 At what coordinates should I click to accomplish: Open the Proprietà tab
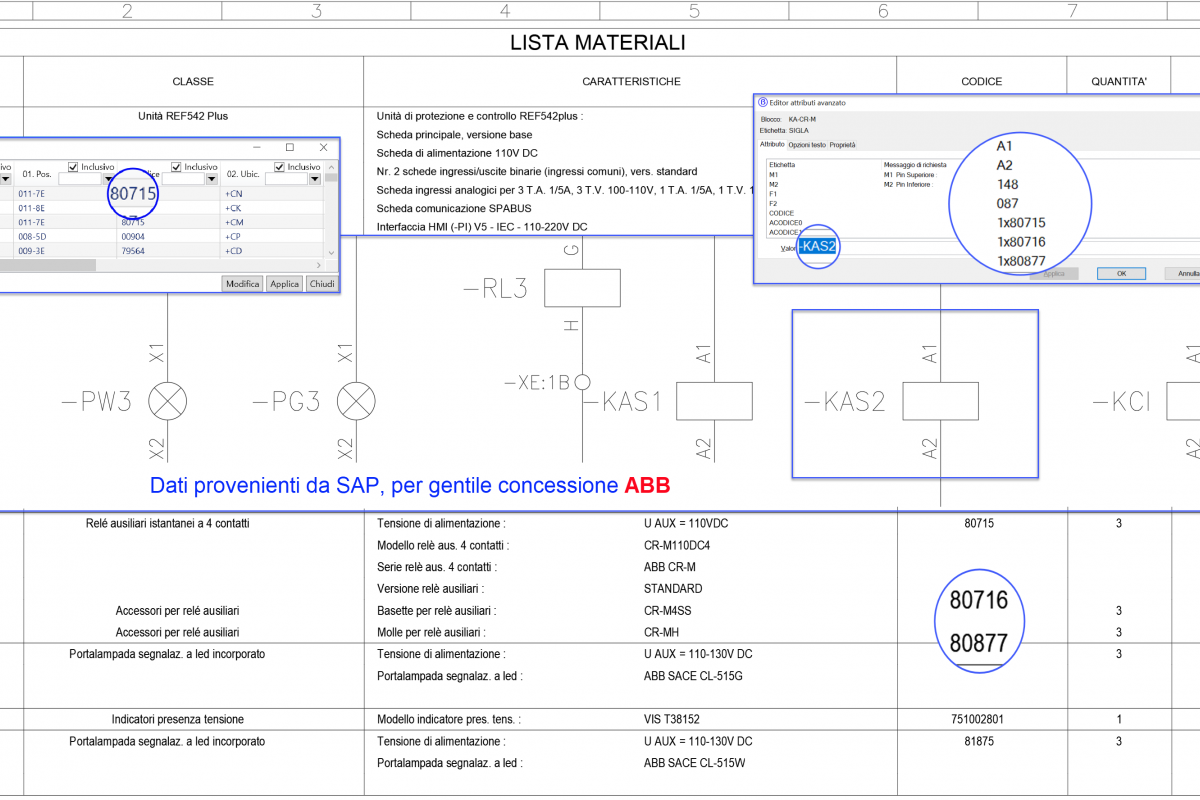(843, 145)
